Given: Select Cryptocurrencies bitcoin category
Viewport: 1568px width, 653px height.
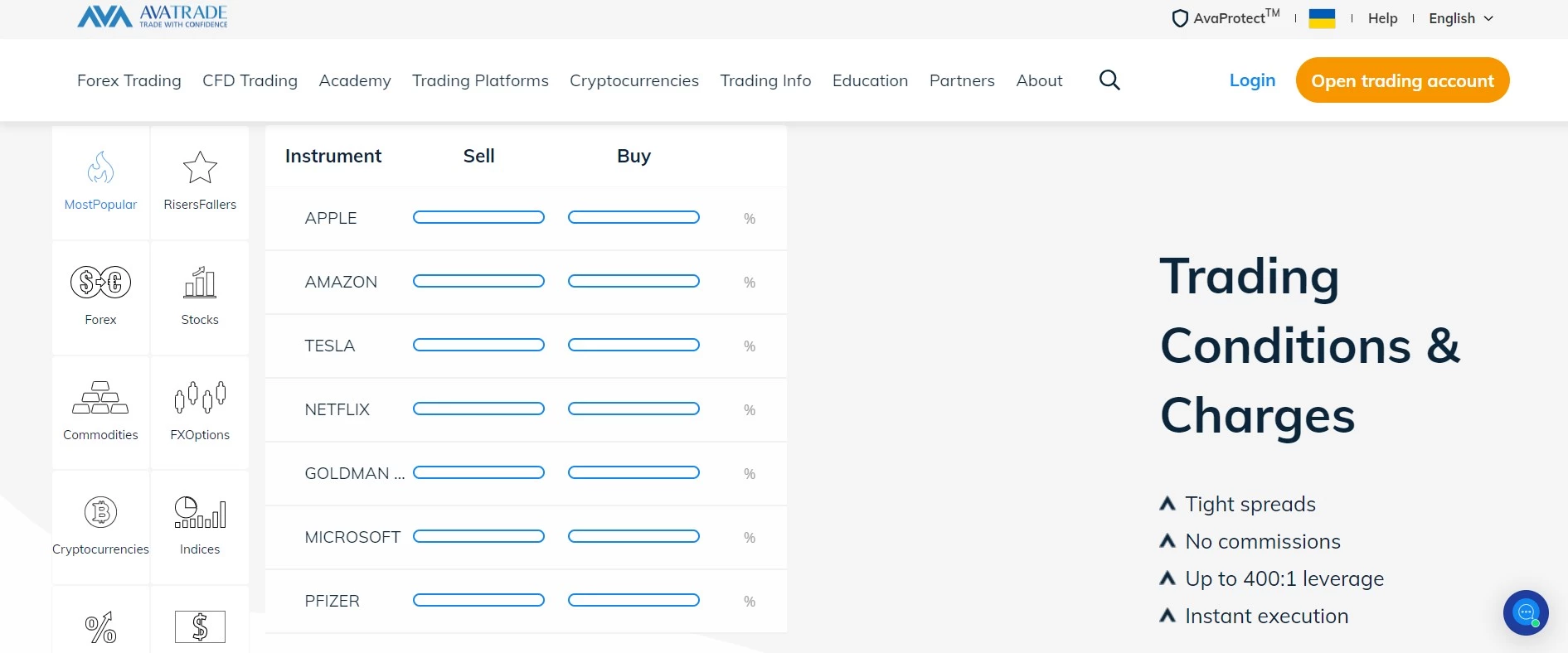Looking at the screenshot, I should tap(100, 527).
